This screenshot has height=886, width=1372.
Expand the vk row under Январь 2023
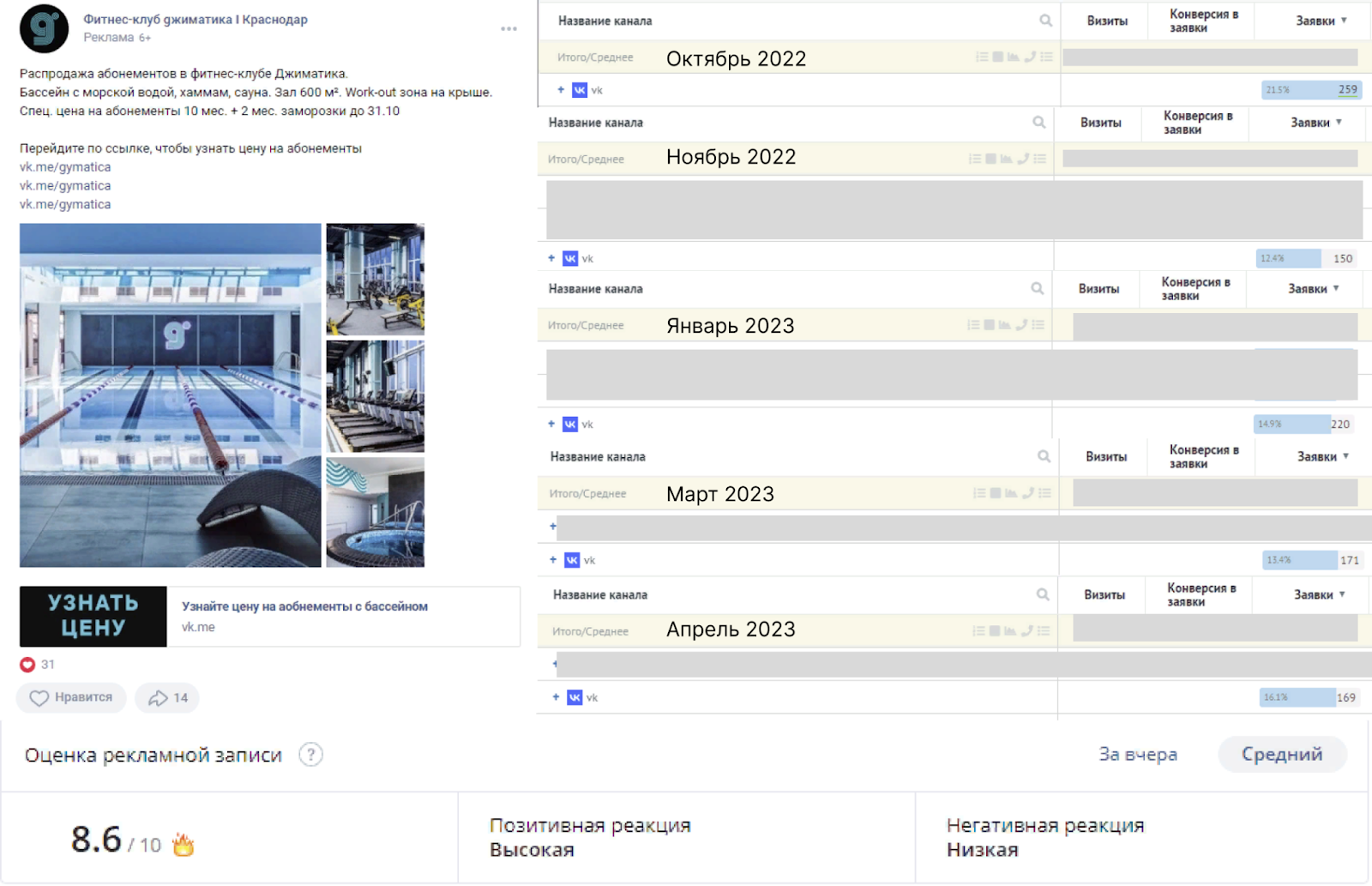pos(551,425)
